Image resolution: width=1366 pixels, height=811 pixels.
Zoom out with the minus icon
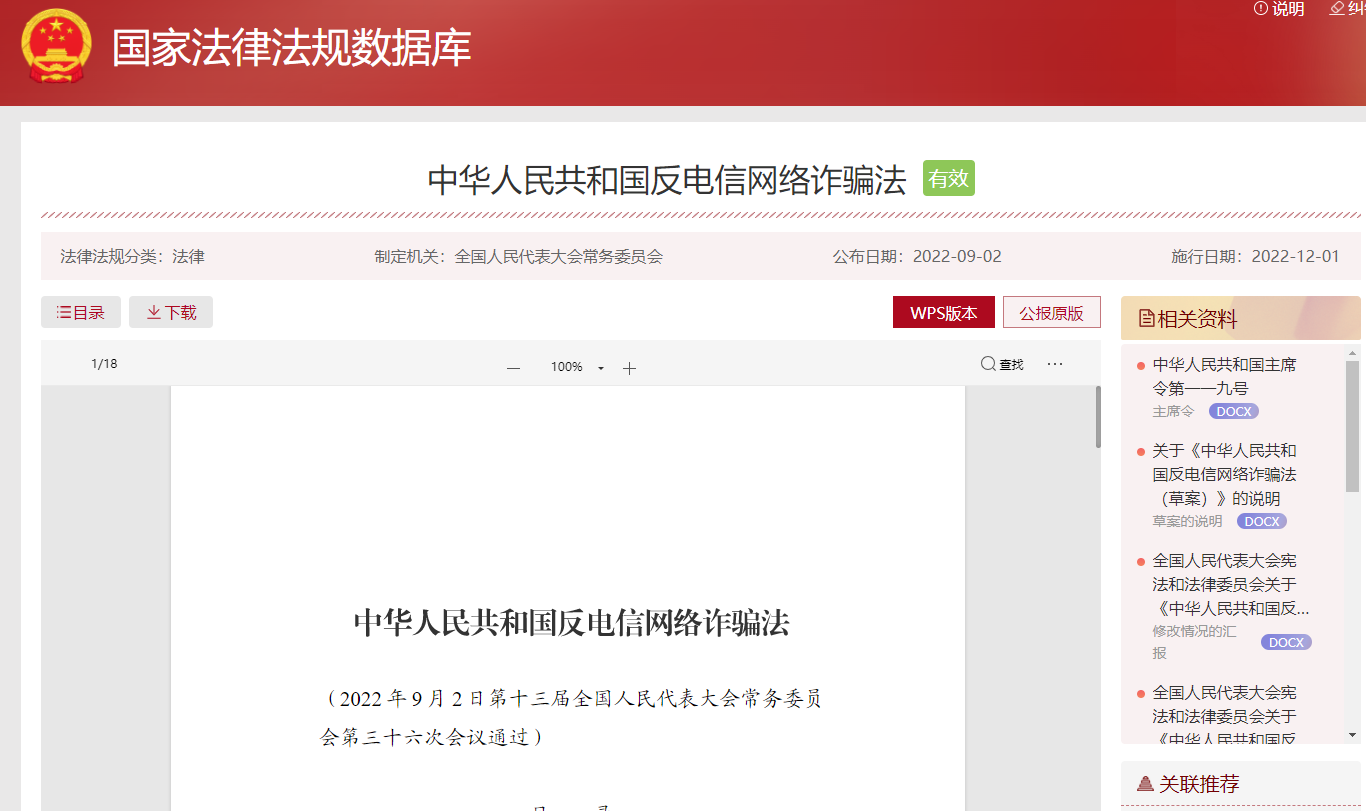[513, 368]
